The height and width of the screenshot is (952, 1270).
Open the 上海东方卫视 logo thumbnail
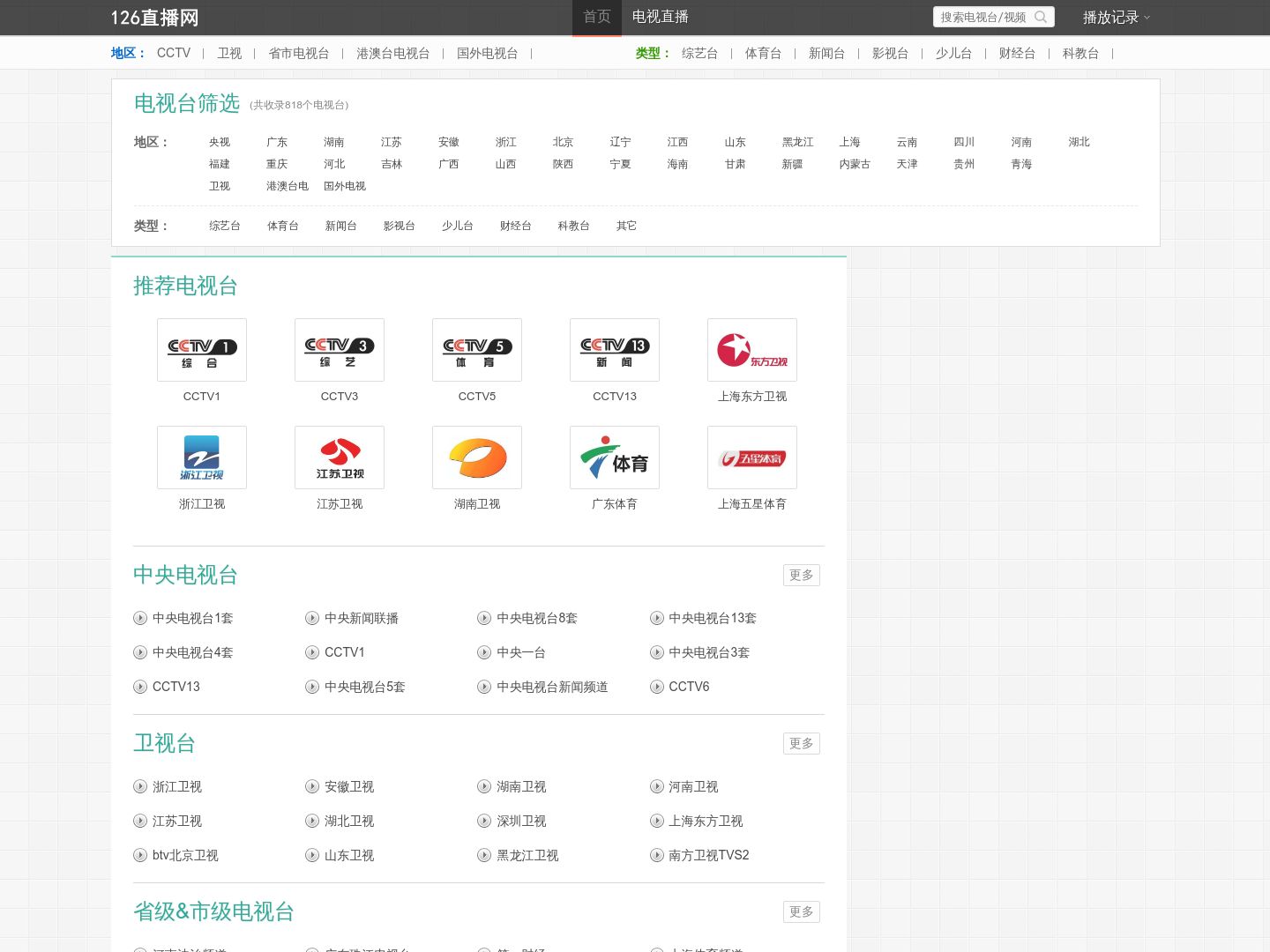(752, 350)
